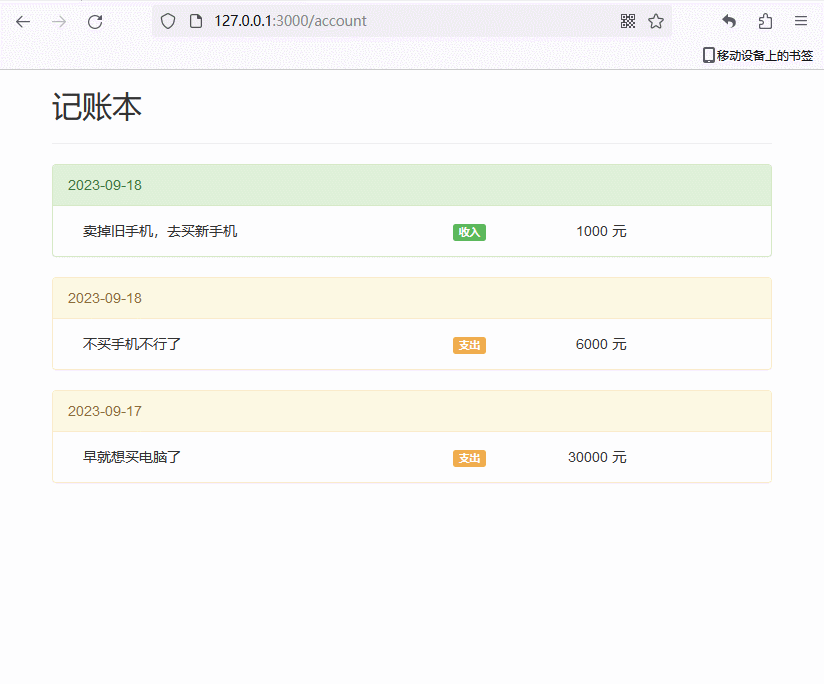Click the page info icon in address bar
Image resolution: width=824 pixels, height=684 pixels.
(x=195, y=21)
